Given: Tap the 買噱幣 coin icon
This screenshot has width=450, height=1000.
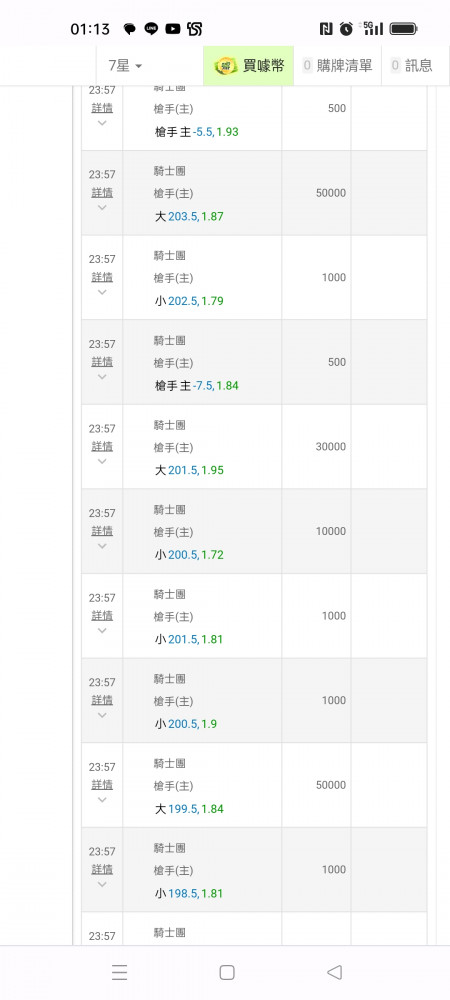Looking at the screenshot, I should click(226, 65).
